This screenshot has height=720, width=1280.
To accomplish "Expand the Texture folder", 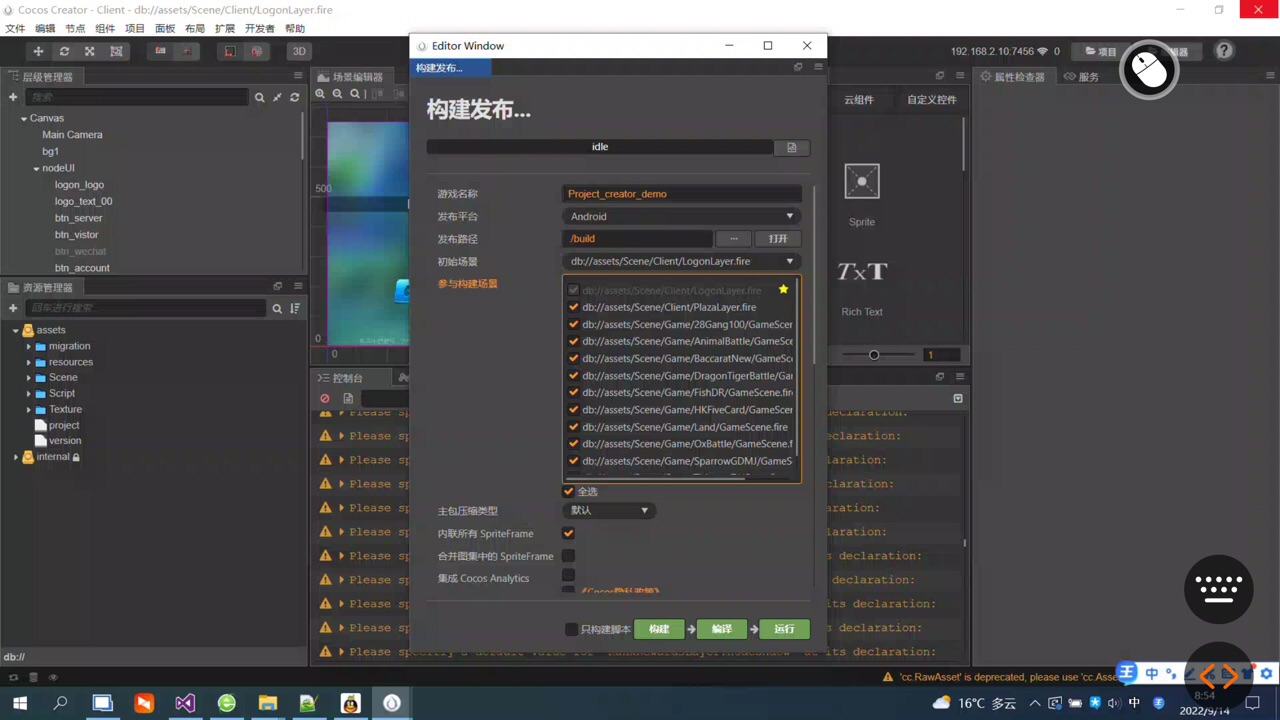I will [29, 409].
